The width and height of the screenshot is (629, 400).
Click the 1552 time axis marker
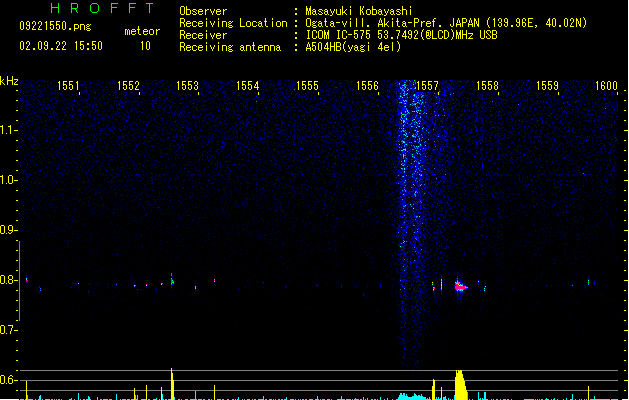click(x=128, y=86)
